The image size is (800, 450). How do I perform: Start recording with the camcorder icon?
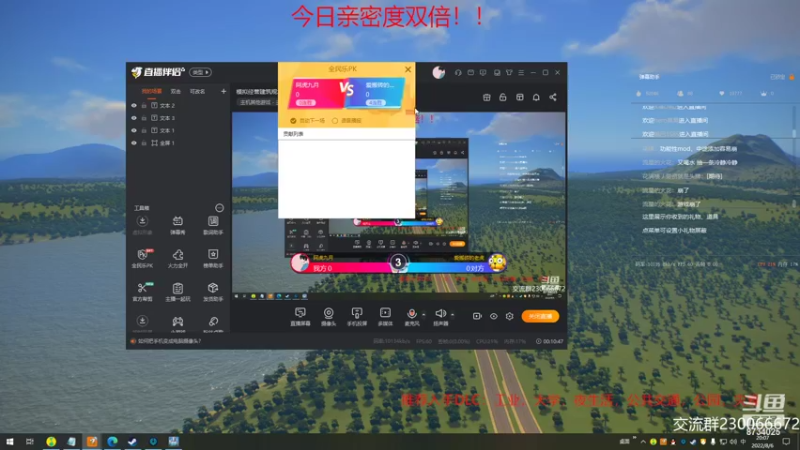(477, 316)
